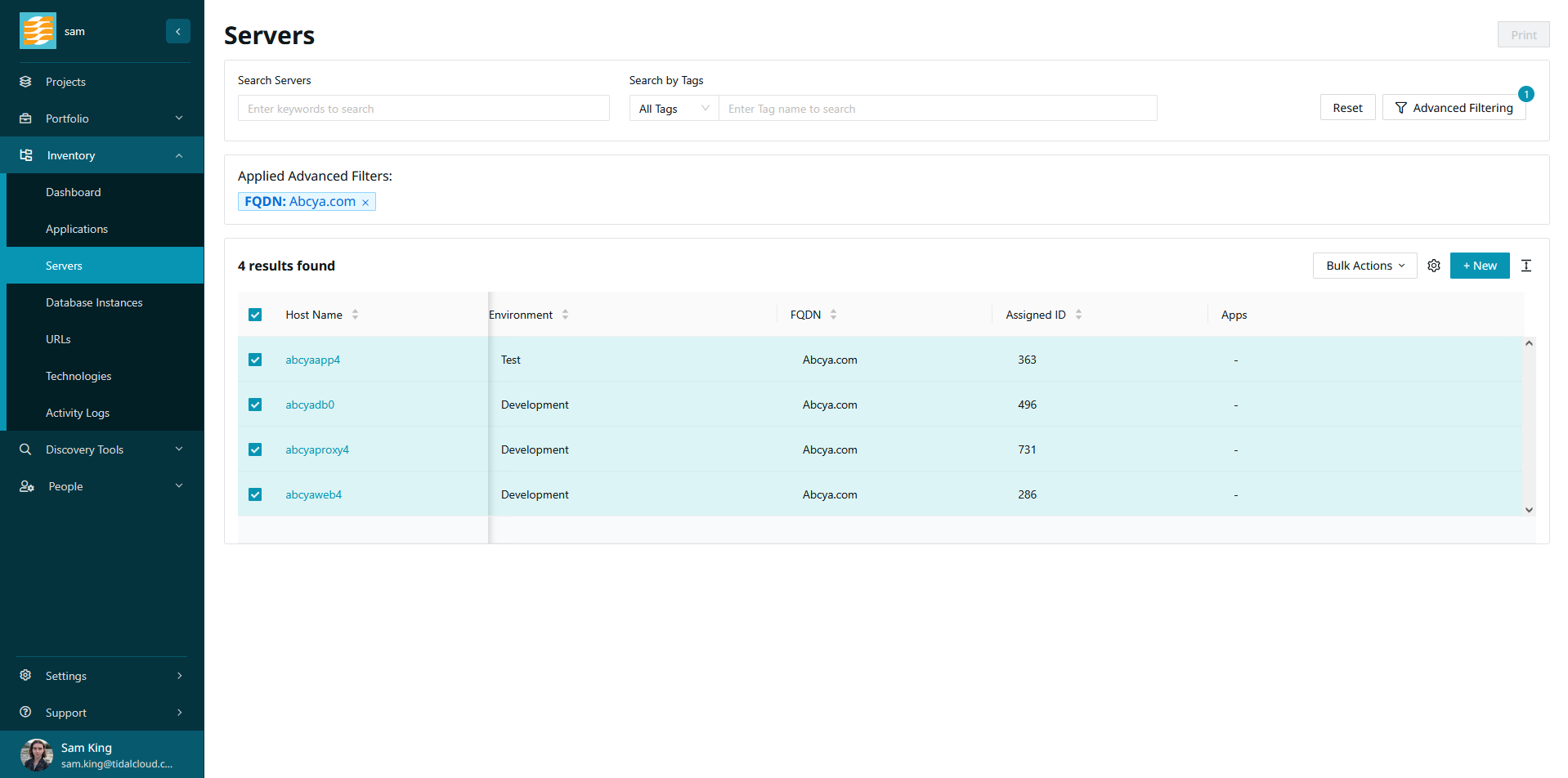Viewport: 1568px width, 778px height.
Task: Sort the FQDN column
Action: coord(833,315)
